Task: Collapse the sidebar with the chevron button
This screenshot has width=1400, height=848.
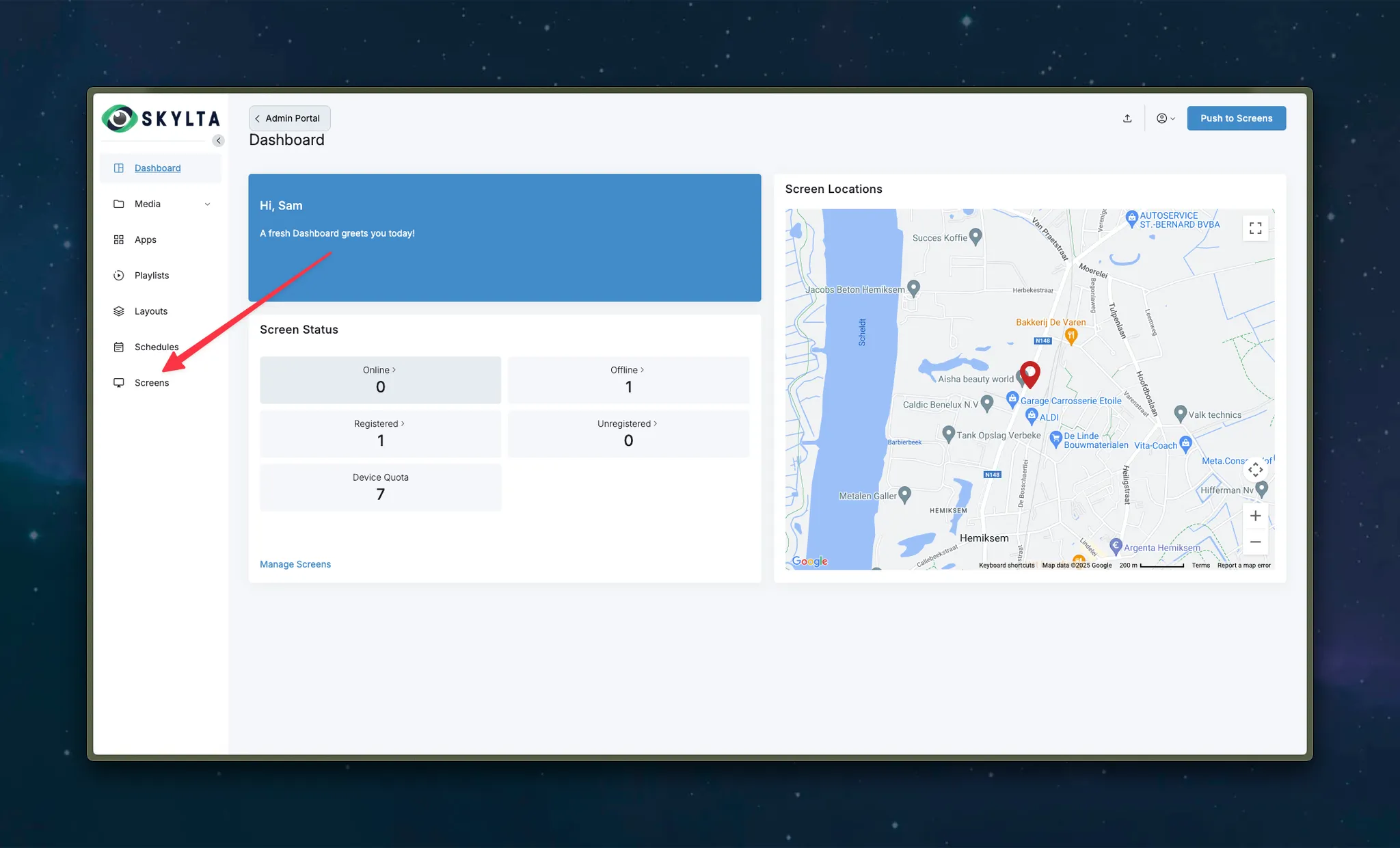Action: [x=218, y=140]
